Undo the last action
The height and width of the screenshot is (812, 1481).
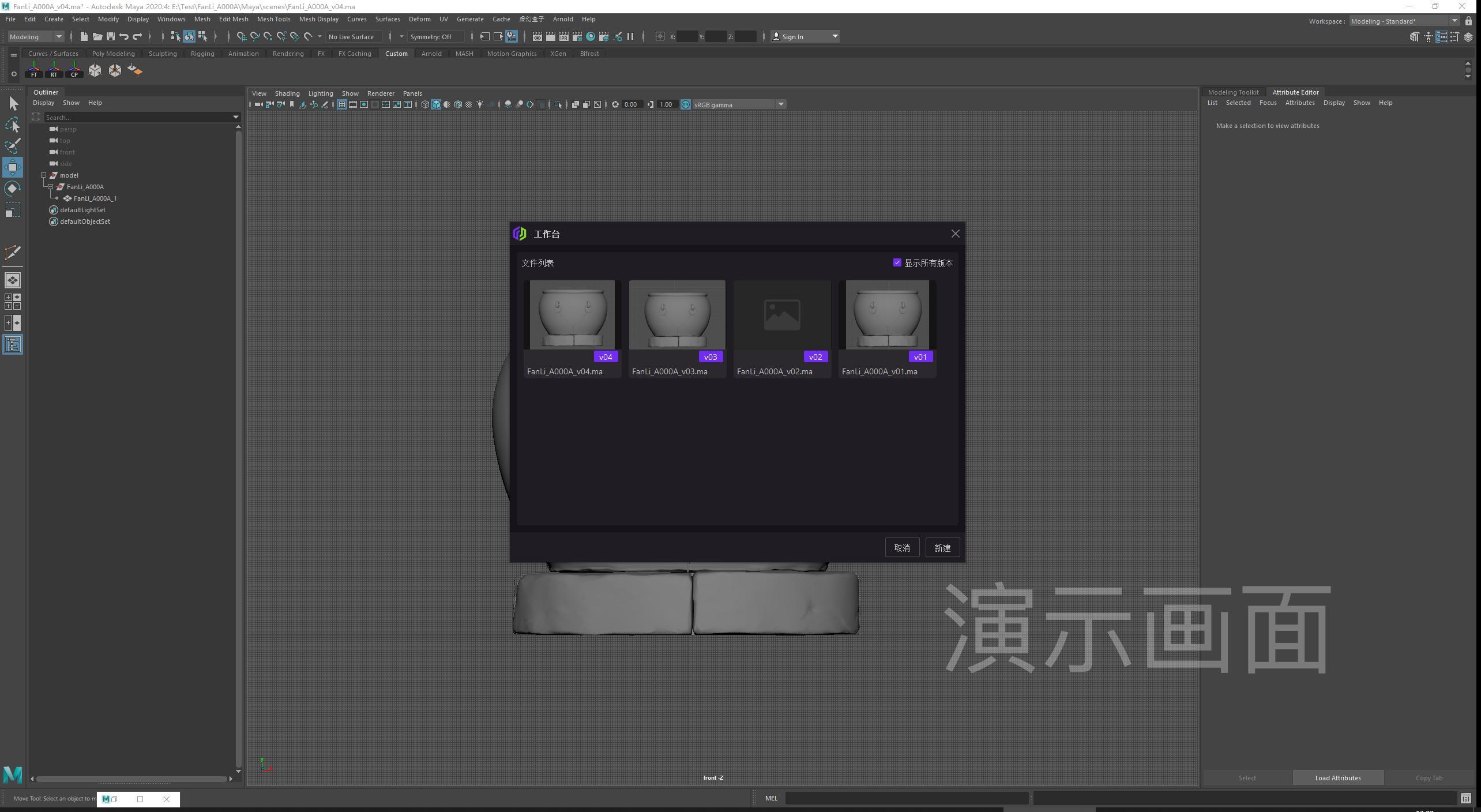123,36
